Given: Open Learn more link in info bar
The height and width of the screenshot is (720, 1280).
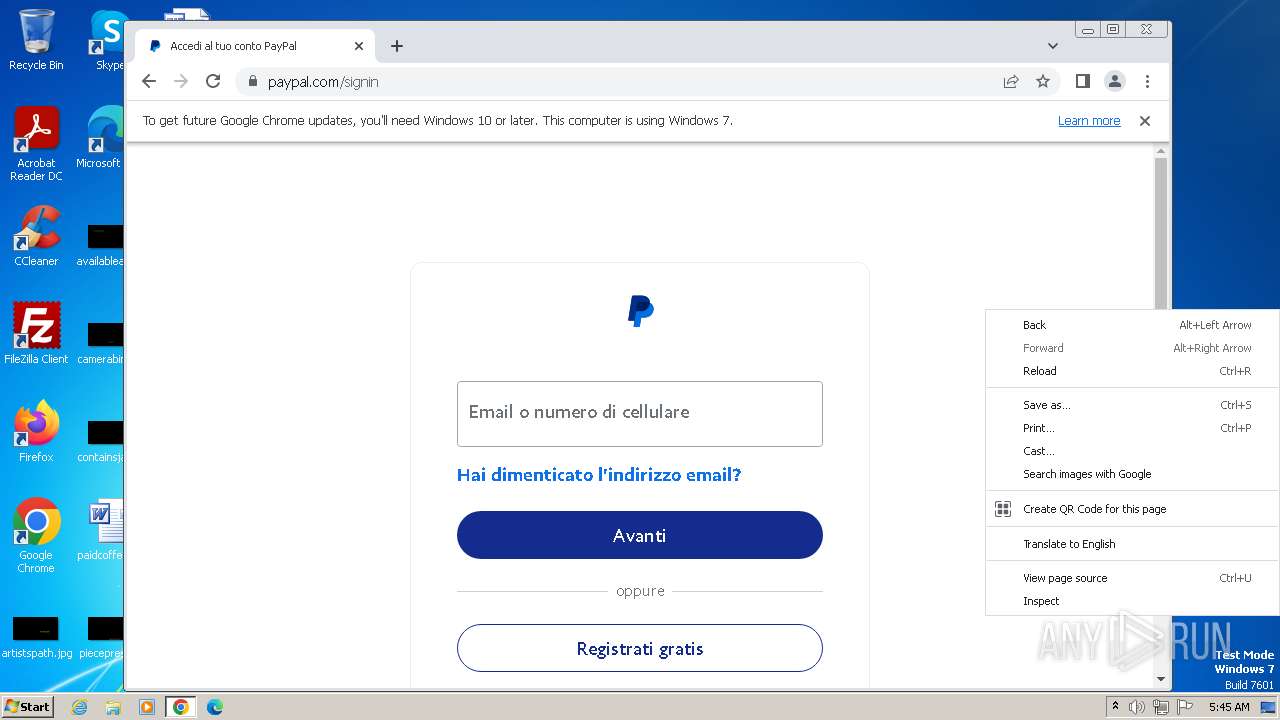Looking at the screenshot, I should tap(1089, 121).
